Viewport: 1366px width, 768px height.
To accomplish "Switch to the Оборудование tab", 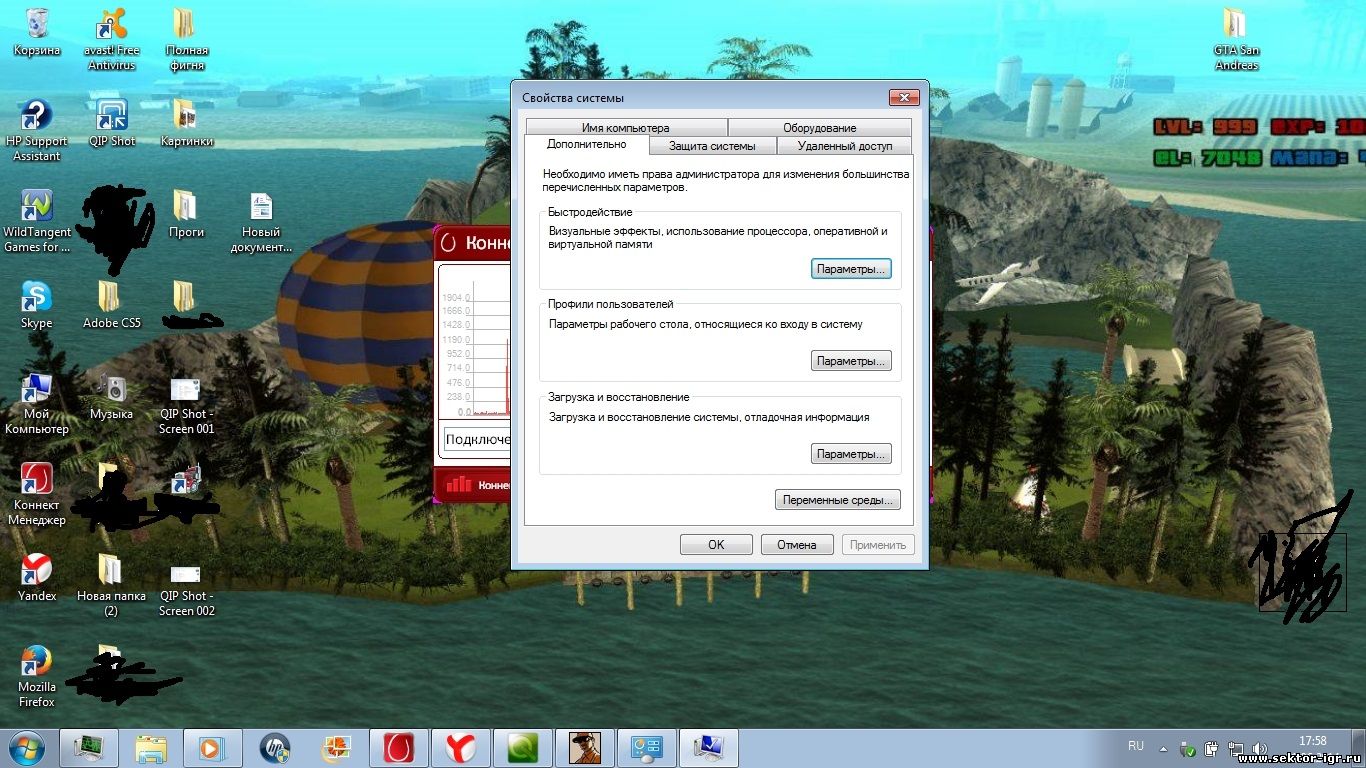I will pos(819,128).
